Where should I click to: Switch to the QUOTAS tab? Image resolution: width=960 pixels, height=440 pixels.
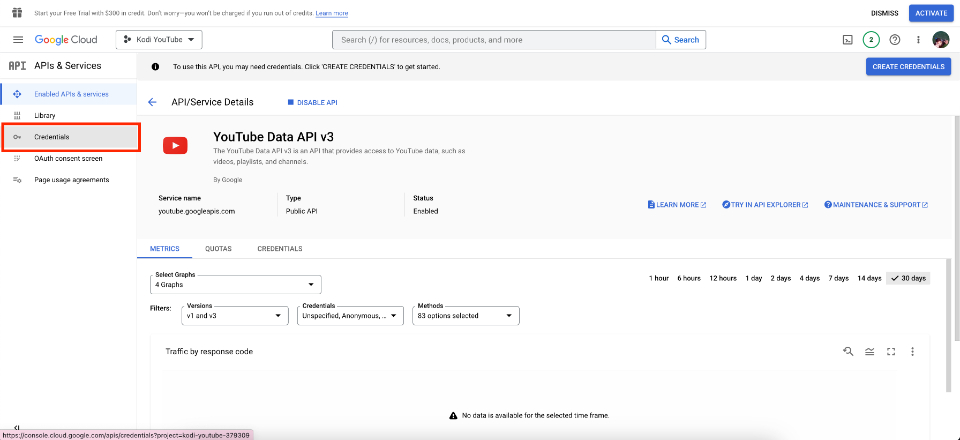coord(219,249)
